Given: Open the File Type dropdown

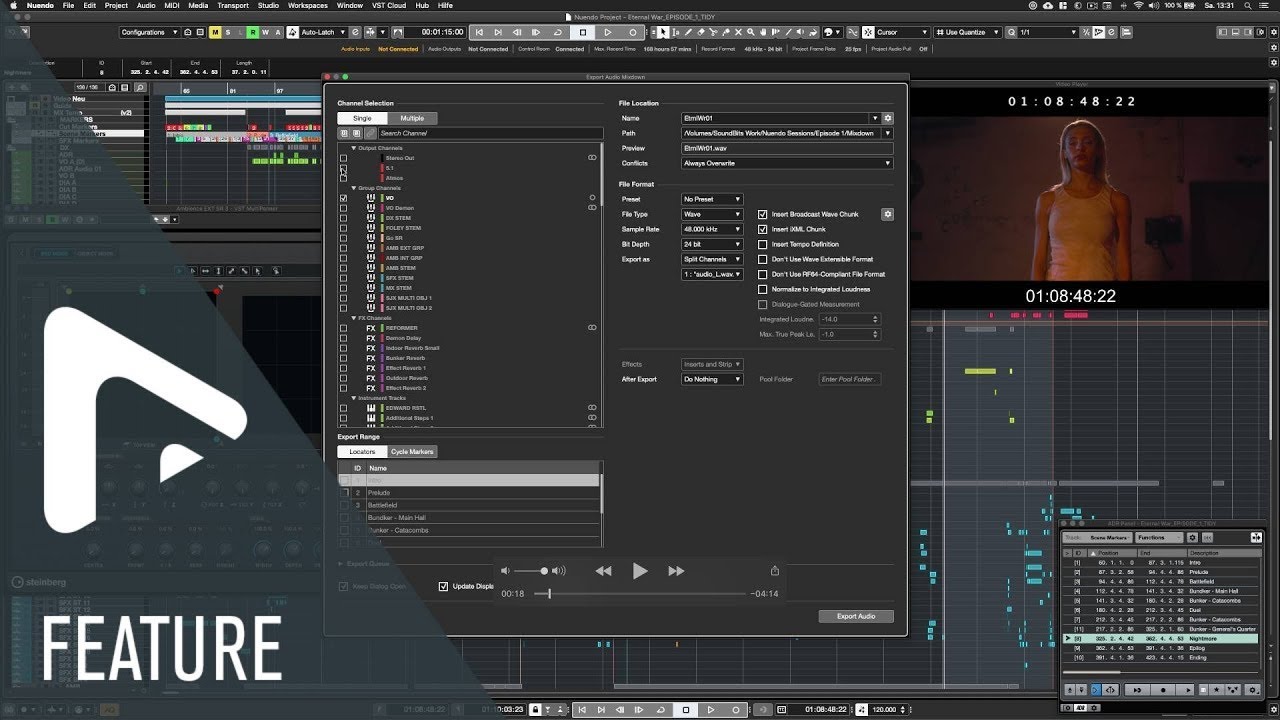Looking at the screenshot, I should (x=712, y=214).
